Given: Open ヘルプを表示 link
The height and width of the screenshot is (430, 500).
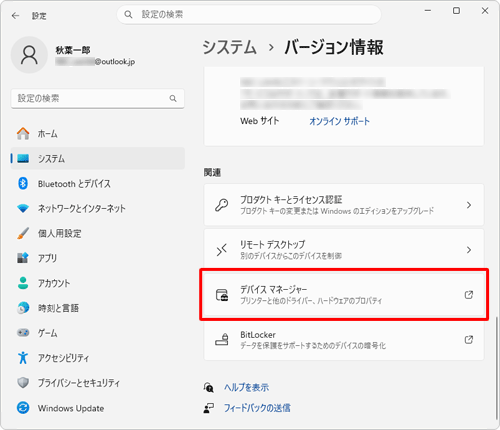Looking at the screenshot, I should click(246, 387).
